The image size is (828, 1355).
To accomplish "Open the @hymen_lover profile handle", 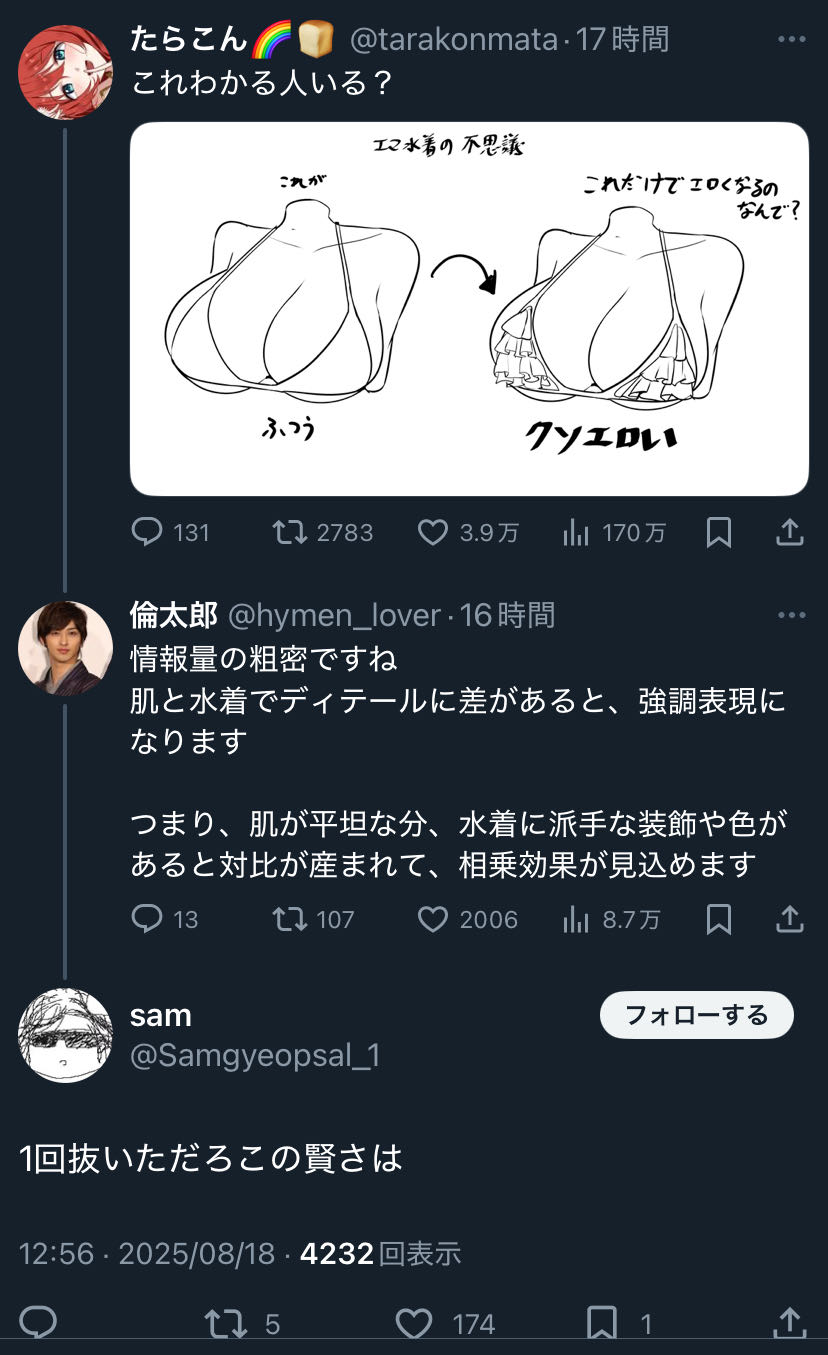I will click(x=334, y=615).
